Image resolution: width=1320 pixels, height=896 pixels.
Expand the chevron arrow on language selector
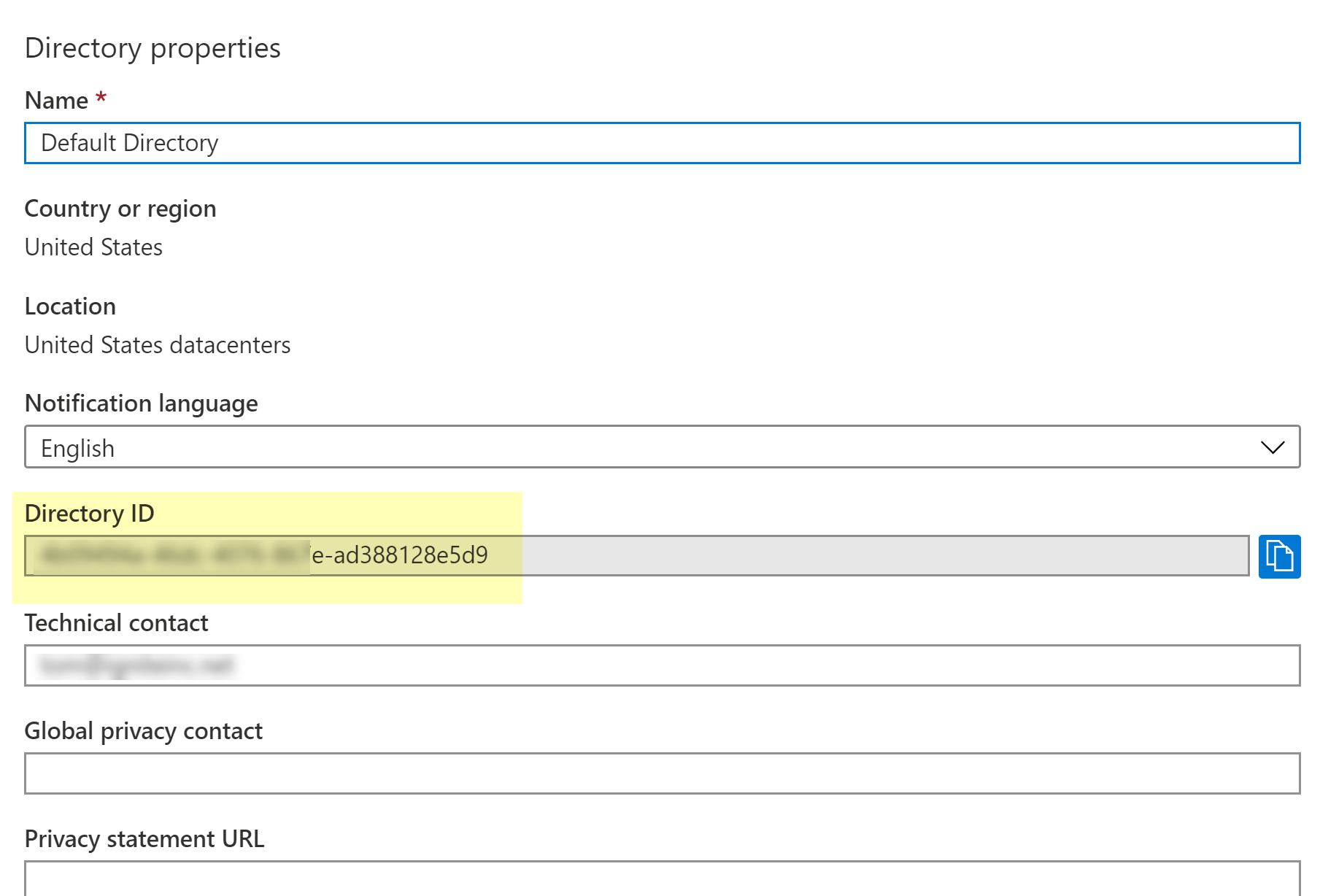[x=1272, y=447]
